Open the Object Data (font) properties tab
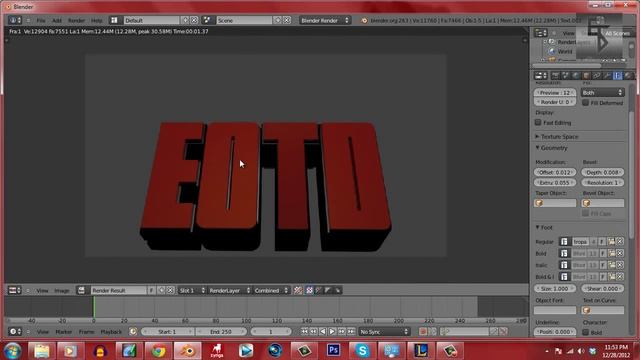 (618, 76)
